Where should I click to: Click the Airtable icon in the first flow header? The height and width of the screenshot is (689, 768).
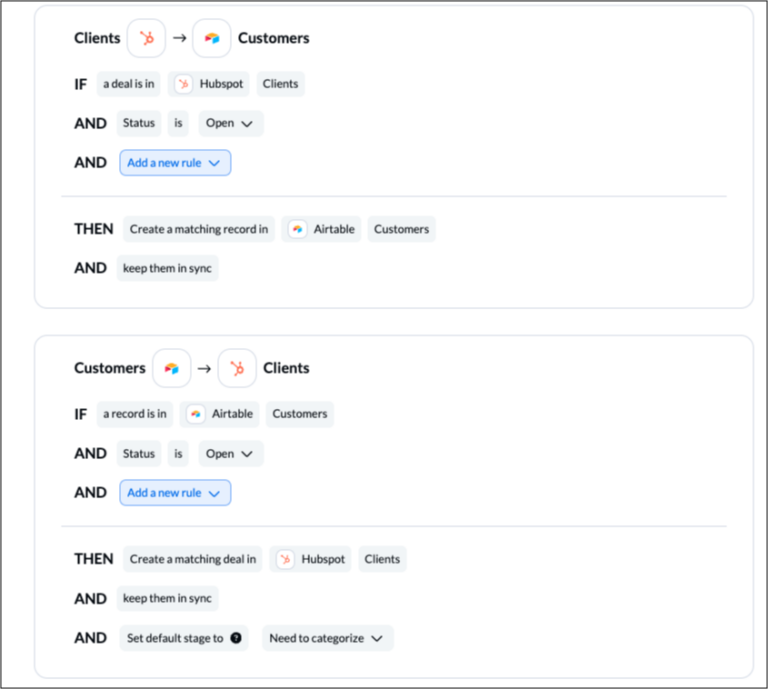(212, 38)
